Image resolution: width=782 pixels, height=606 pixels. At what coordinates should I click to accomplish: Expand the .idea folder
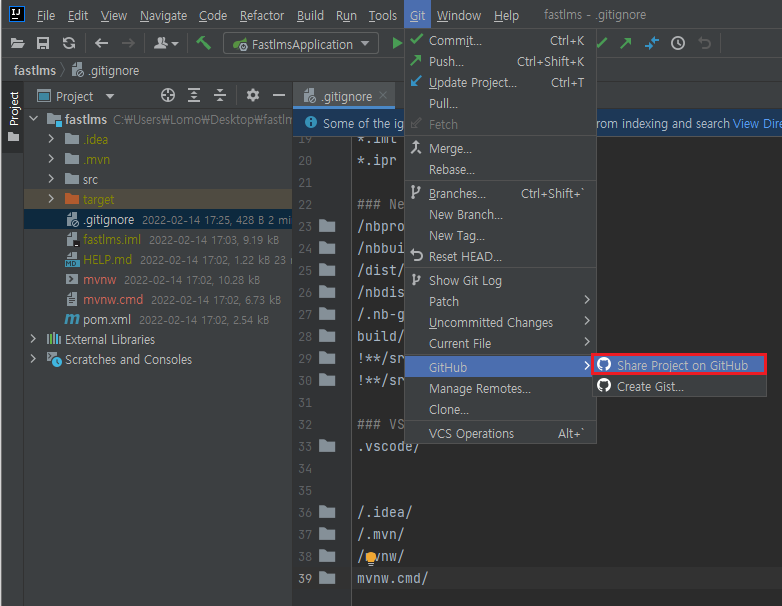point(51,139)
